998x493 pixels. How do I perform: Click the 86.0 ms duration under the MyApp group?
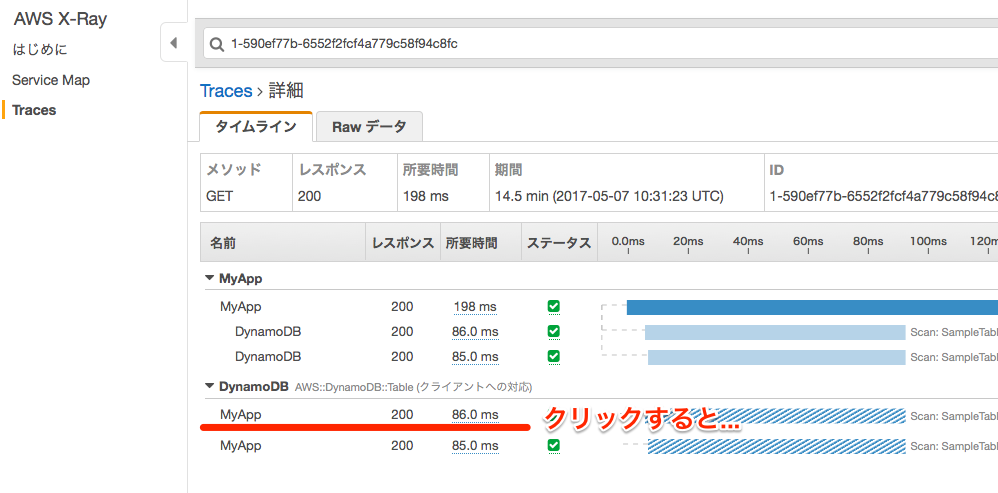click(x=475, y=332)
